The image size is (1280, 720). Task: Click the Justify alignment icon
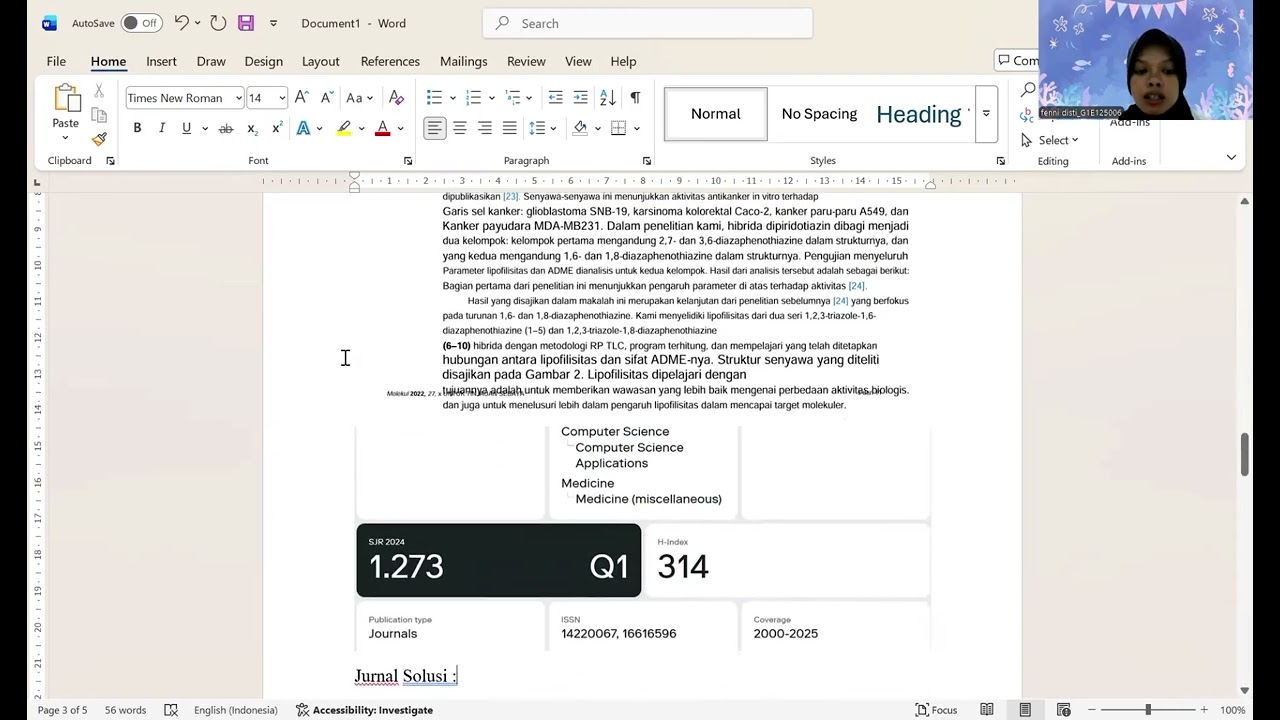[x=510, y=128]
